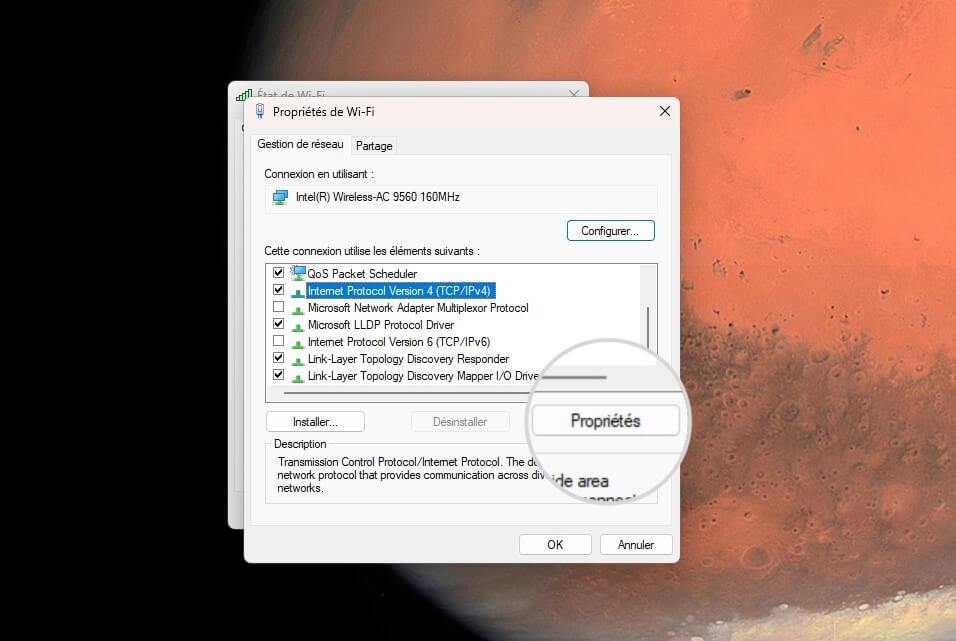Click the icon beside Link-Layer Topology Discovery Mapper
Viewport: 956px width, 641px height.
coord(298,378)
